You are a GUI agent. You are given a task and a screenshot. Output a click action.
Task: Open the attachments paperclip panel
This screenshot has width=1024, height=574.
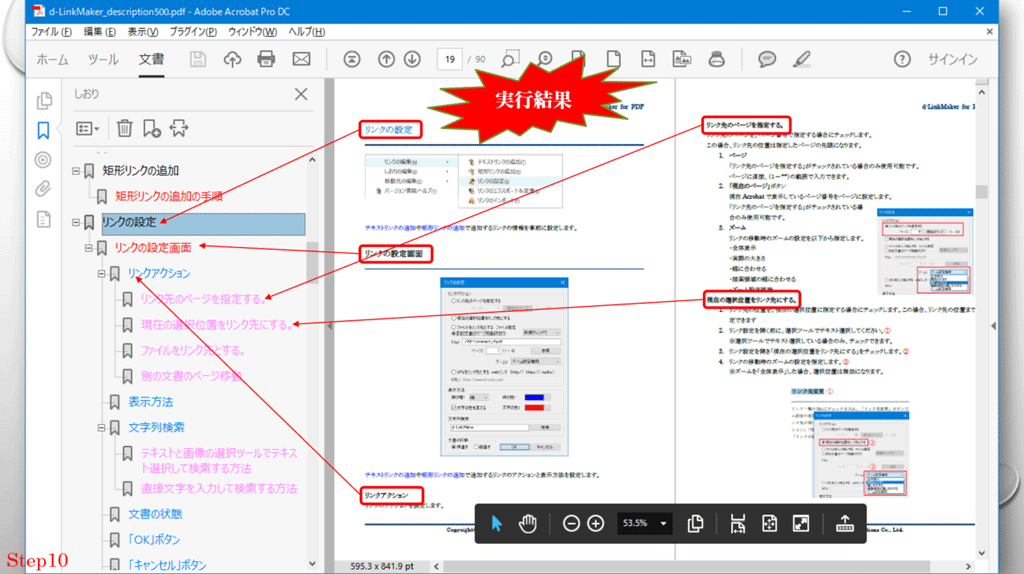[43, 188]
